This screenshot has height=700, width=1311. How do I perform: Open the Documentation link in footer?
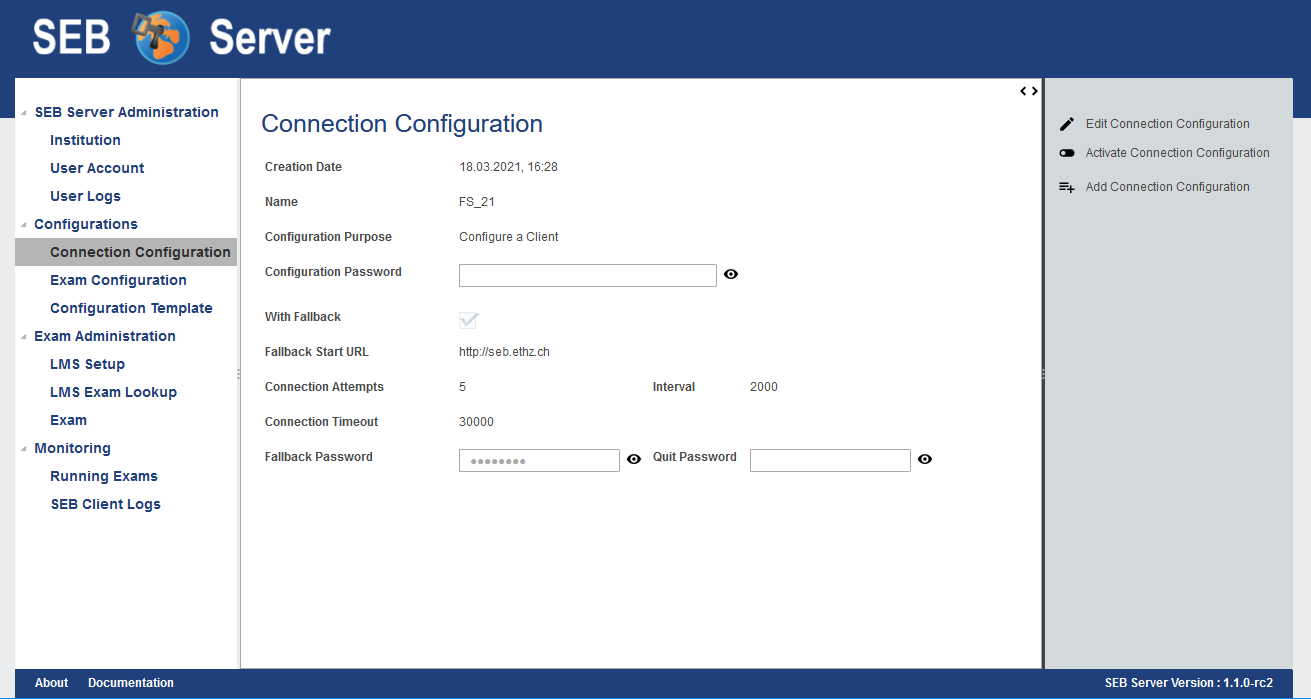(x=131, y=683)
